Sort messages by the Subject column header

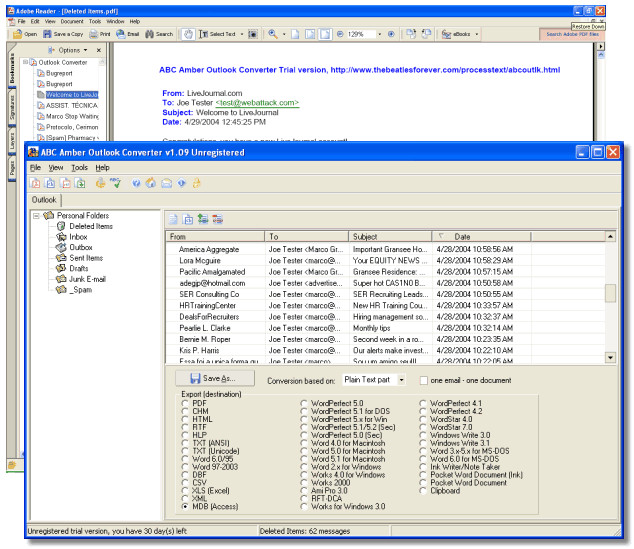[x=390, y=236]
